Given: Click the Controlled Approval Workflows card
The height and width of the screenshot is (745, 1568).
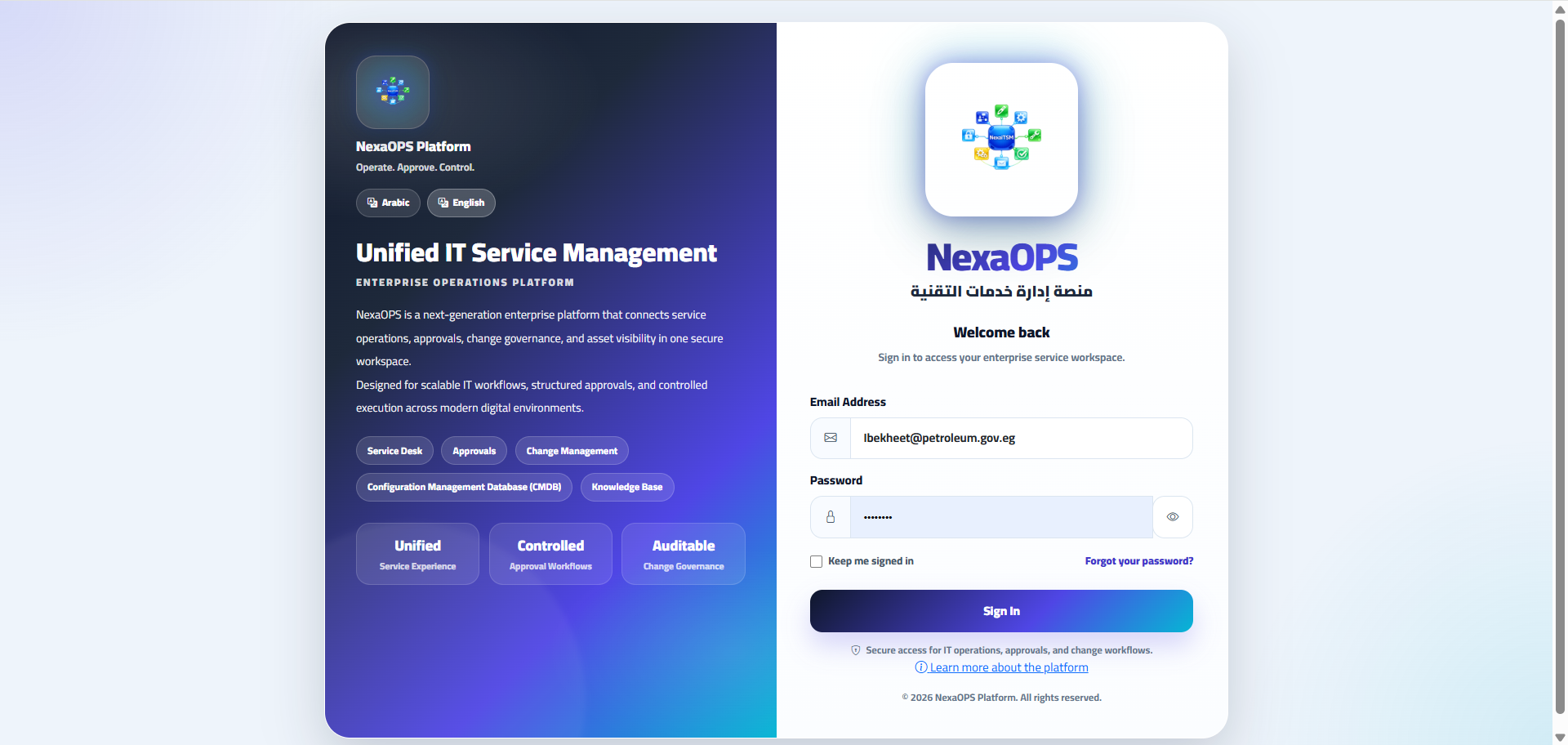Looking at the screenshot, I should [550, 554].
